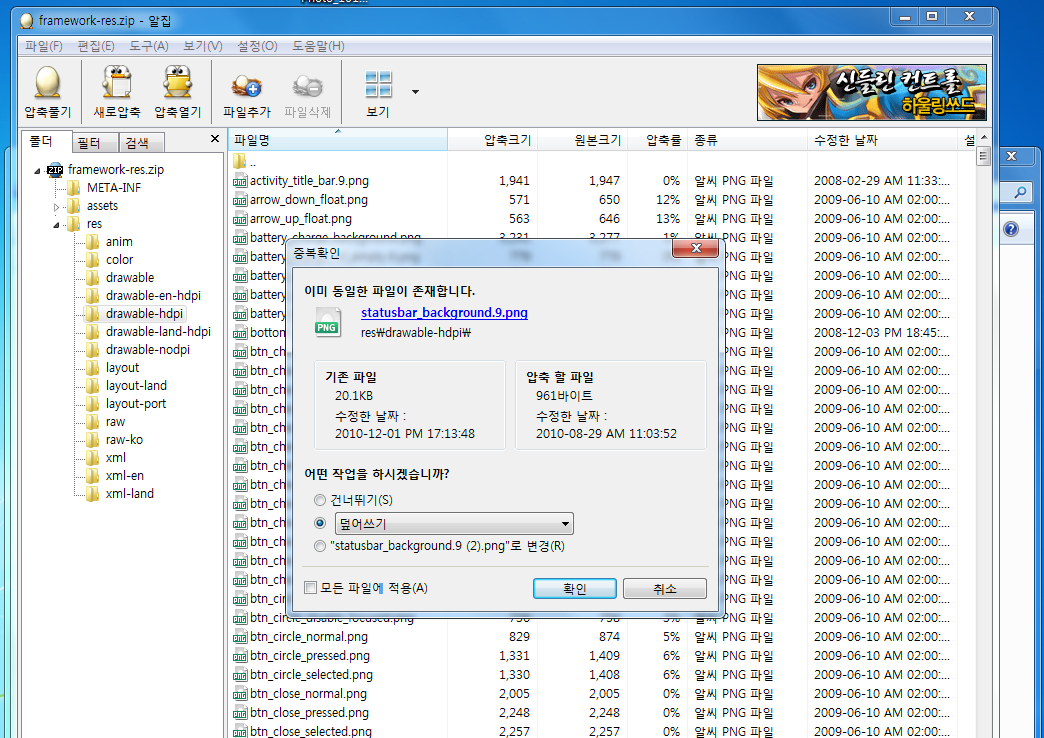Open the 파일(F) menu
Viewport: 1044px width, 738px height.
pos(44,46)
